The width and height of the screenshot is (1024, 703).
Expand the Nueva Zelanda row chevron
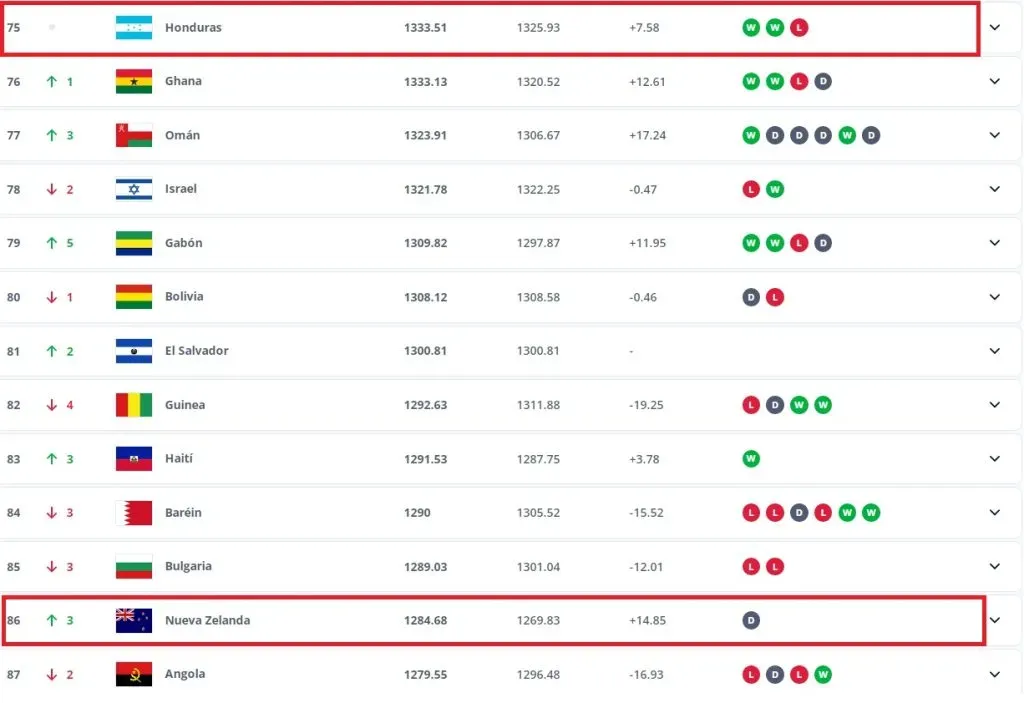994,620
